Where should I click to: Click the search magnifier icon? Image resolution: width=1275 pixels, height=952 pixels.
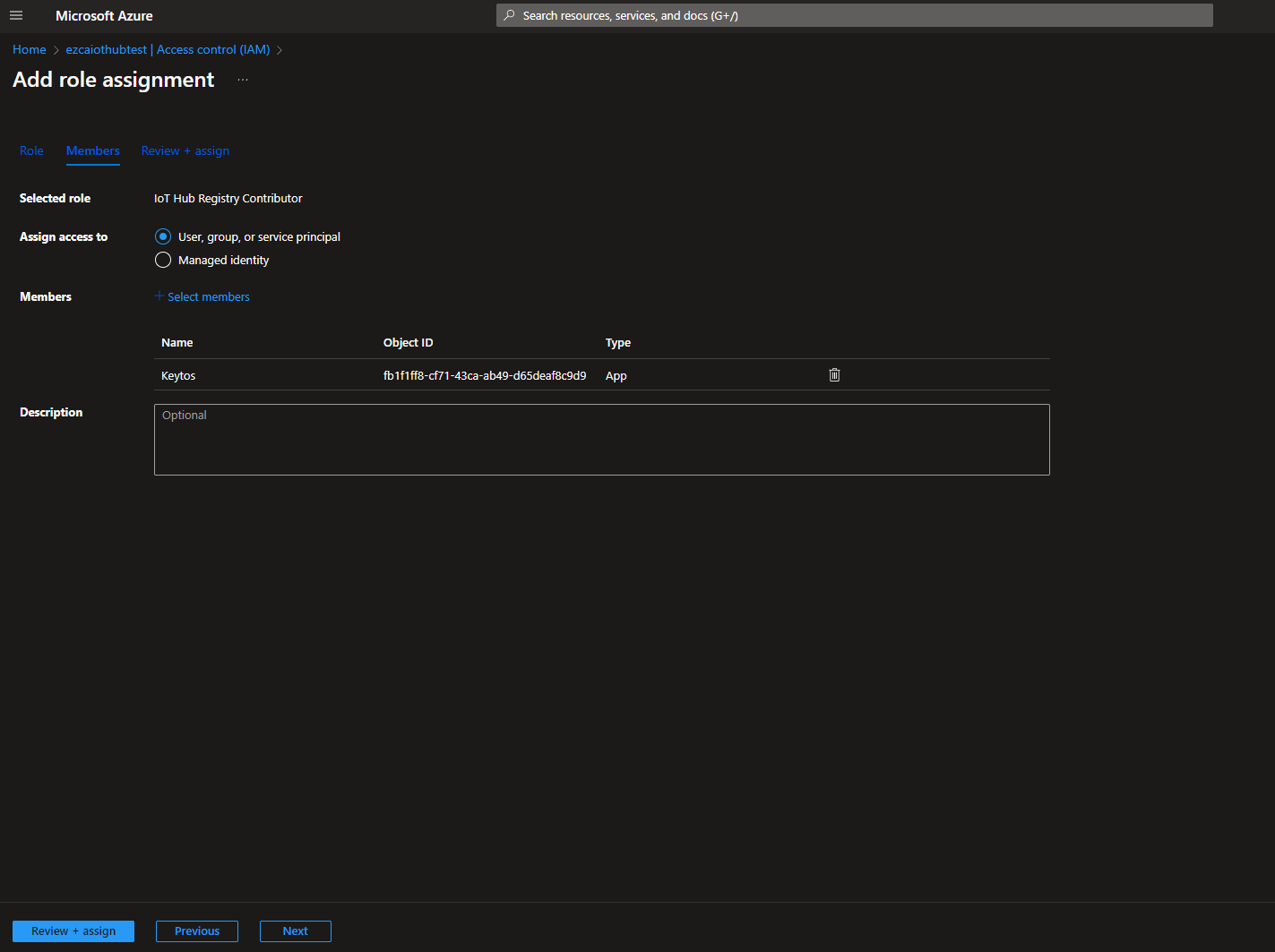pyautogui.click(x=510, y=15)
